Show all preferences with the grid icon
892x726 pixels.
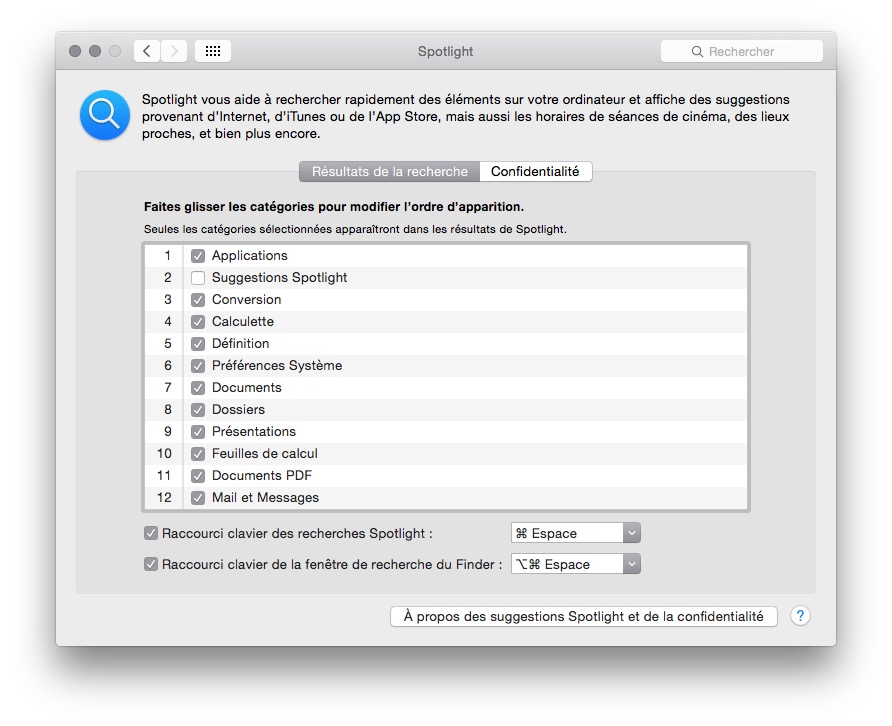coord(213,51)
